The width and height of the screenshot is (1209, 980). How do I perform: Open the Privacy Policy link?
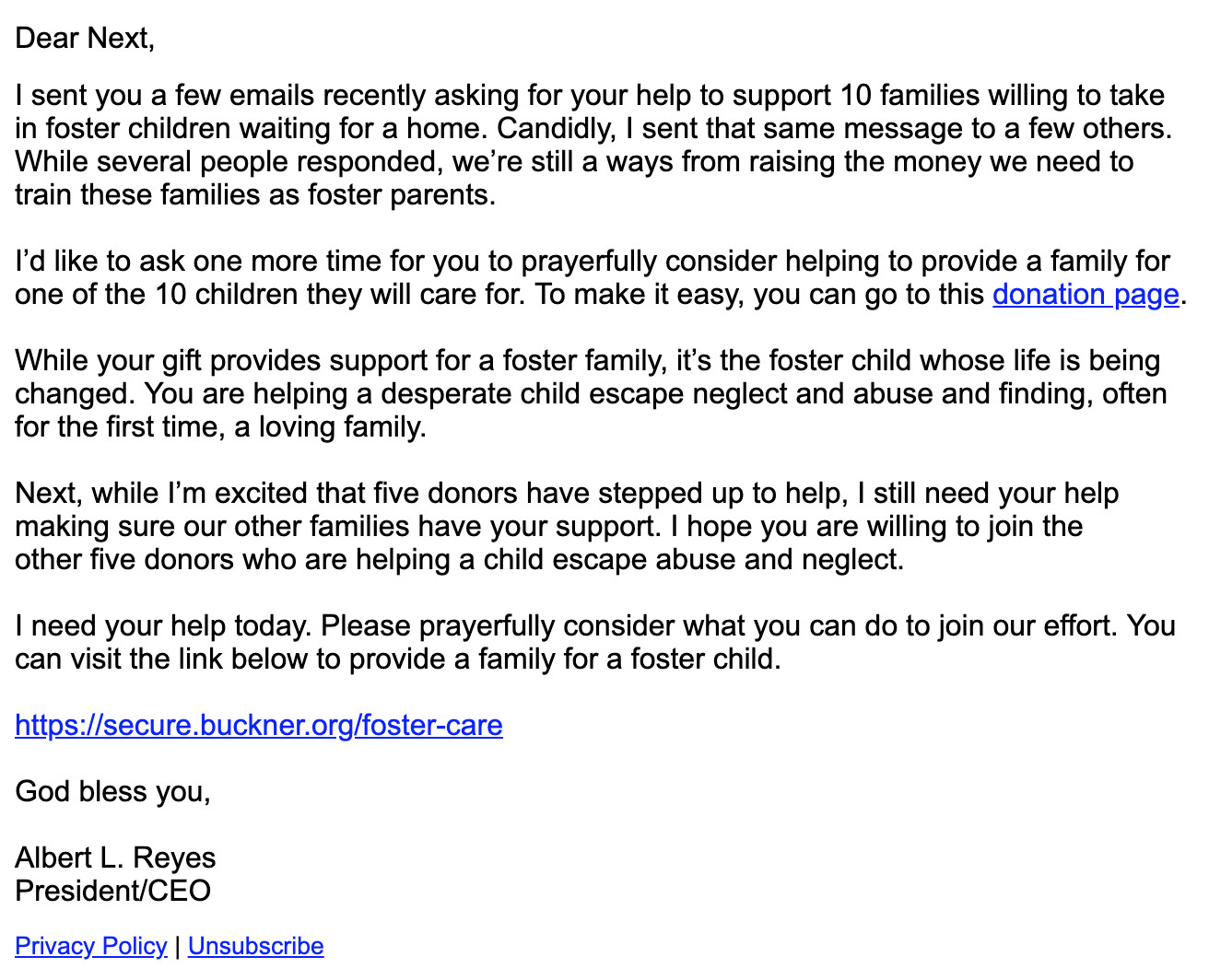point(91,946)
